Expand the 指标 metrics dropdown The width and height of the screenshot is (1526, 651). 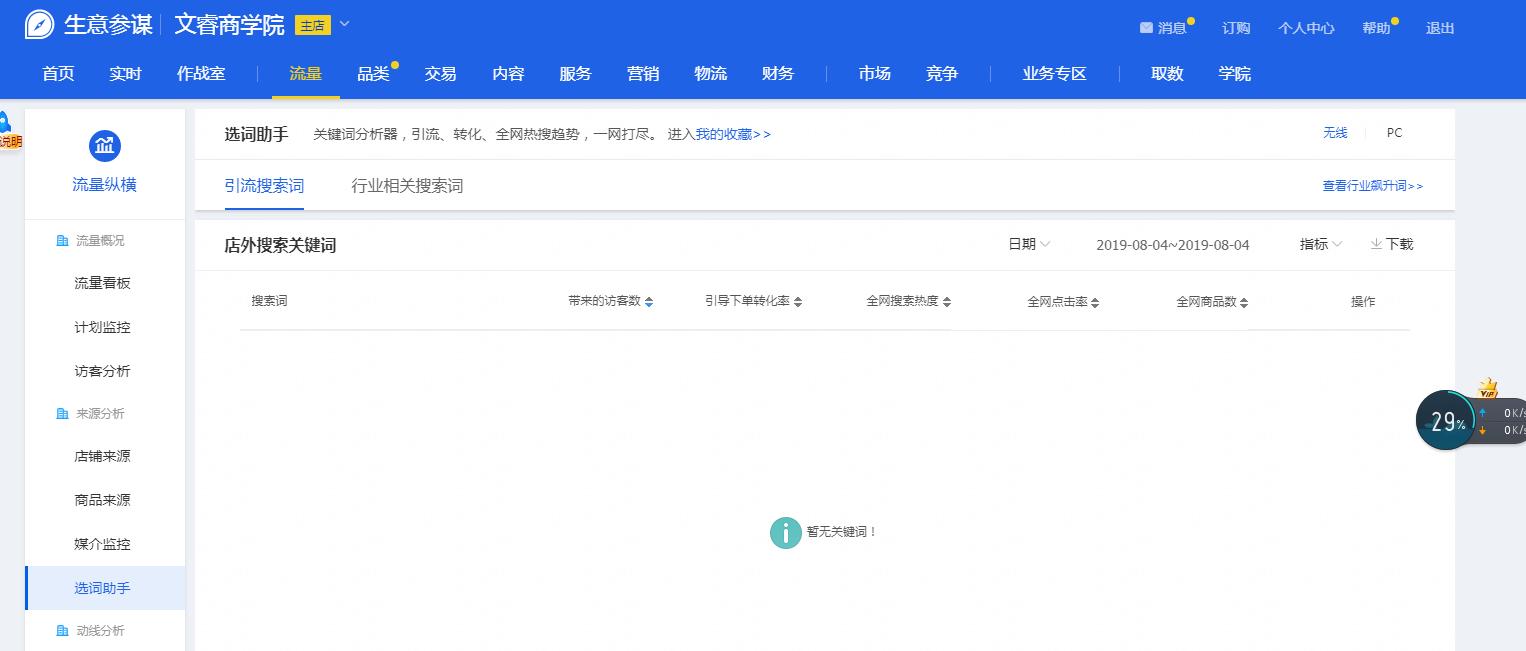[x=1320, y=244]
